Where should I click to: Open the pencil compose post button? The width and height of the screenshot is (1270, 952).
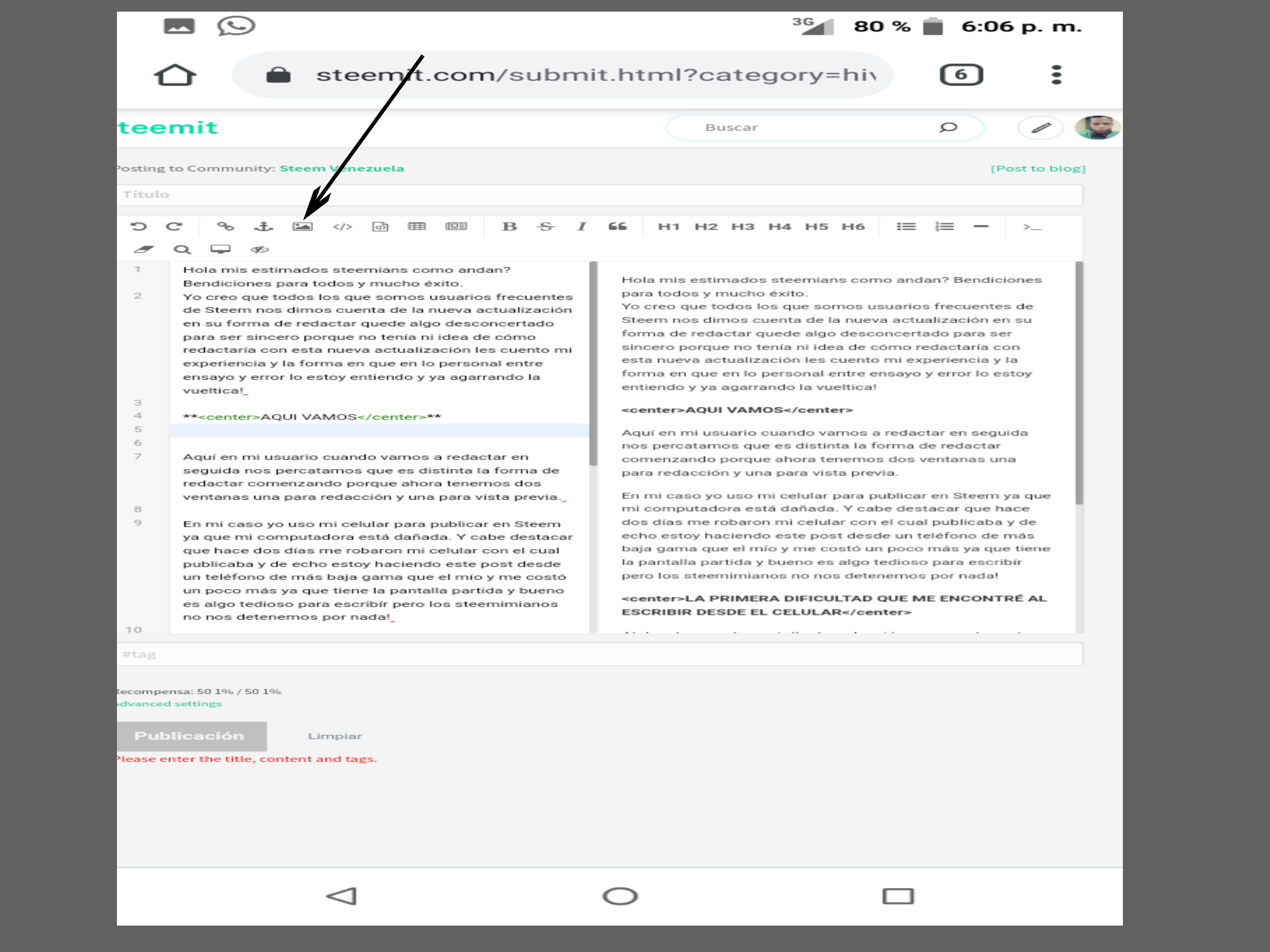point(1041,127)
